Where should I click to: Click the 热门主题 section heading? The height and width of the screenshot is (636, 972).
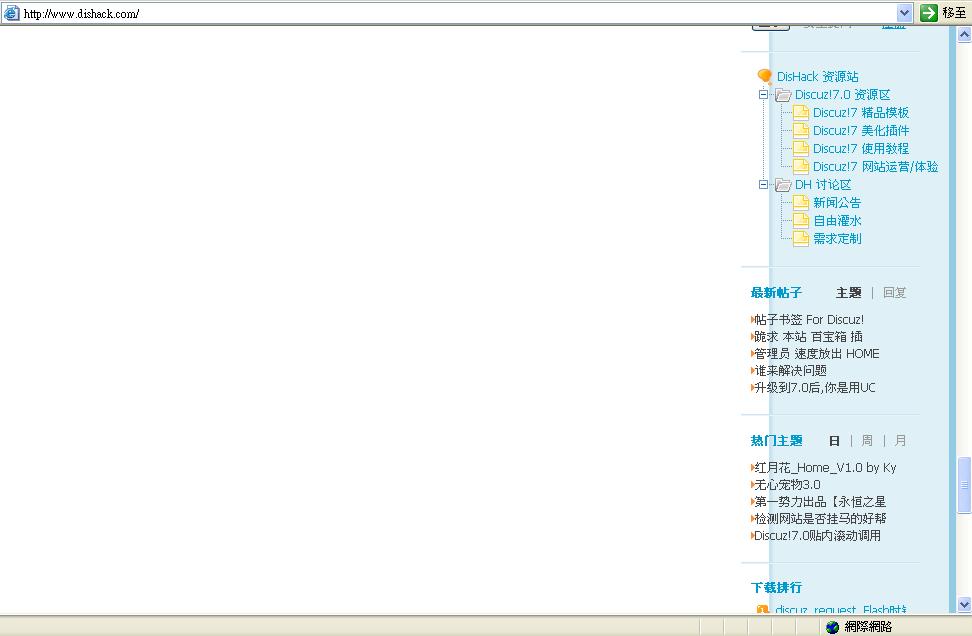(x=776, y=441)
